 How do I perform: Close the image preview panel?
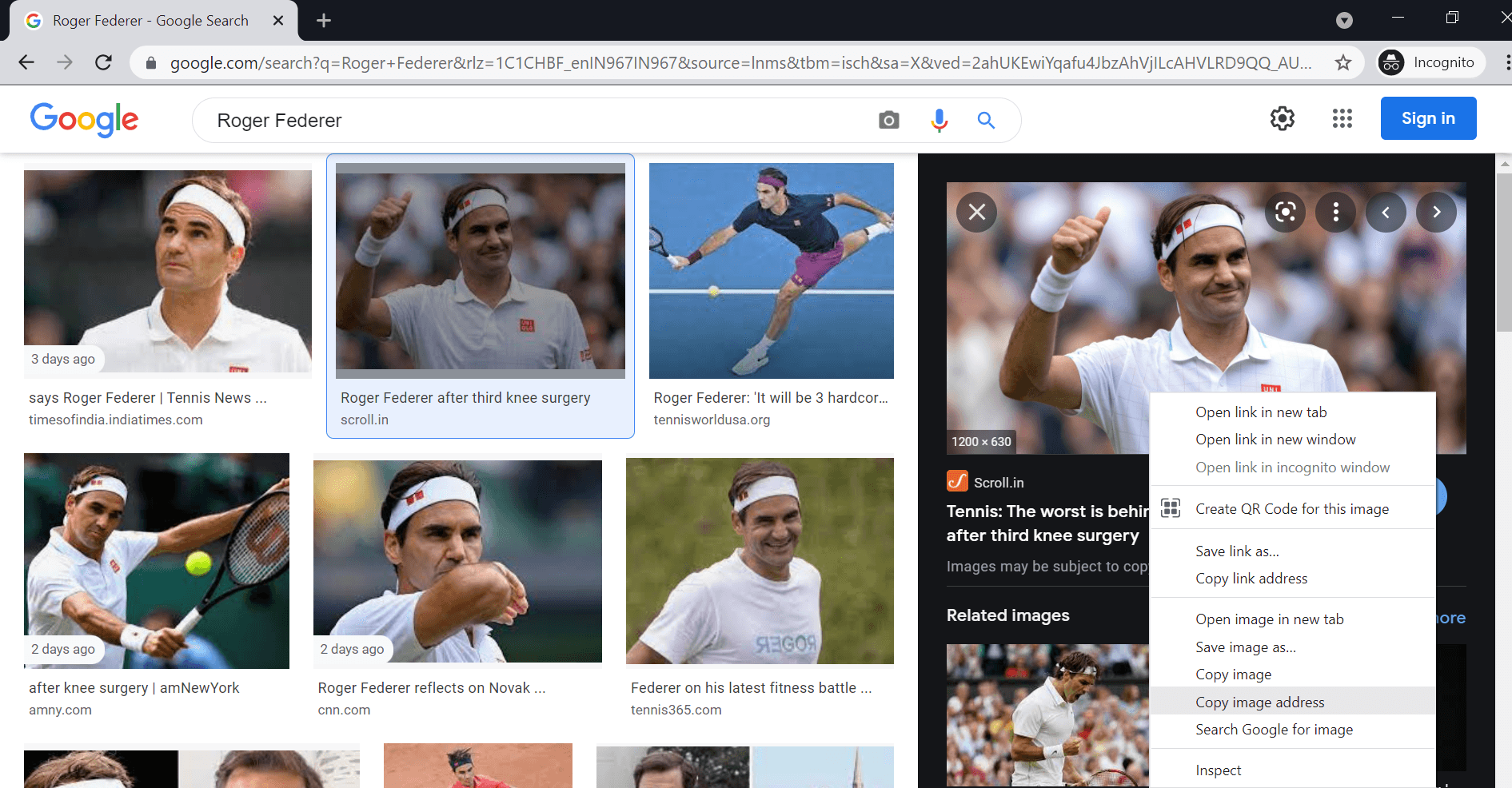976,212
